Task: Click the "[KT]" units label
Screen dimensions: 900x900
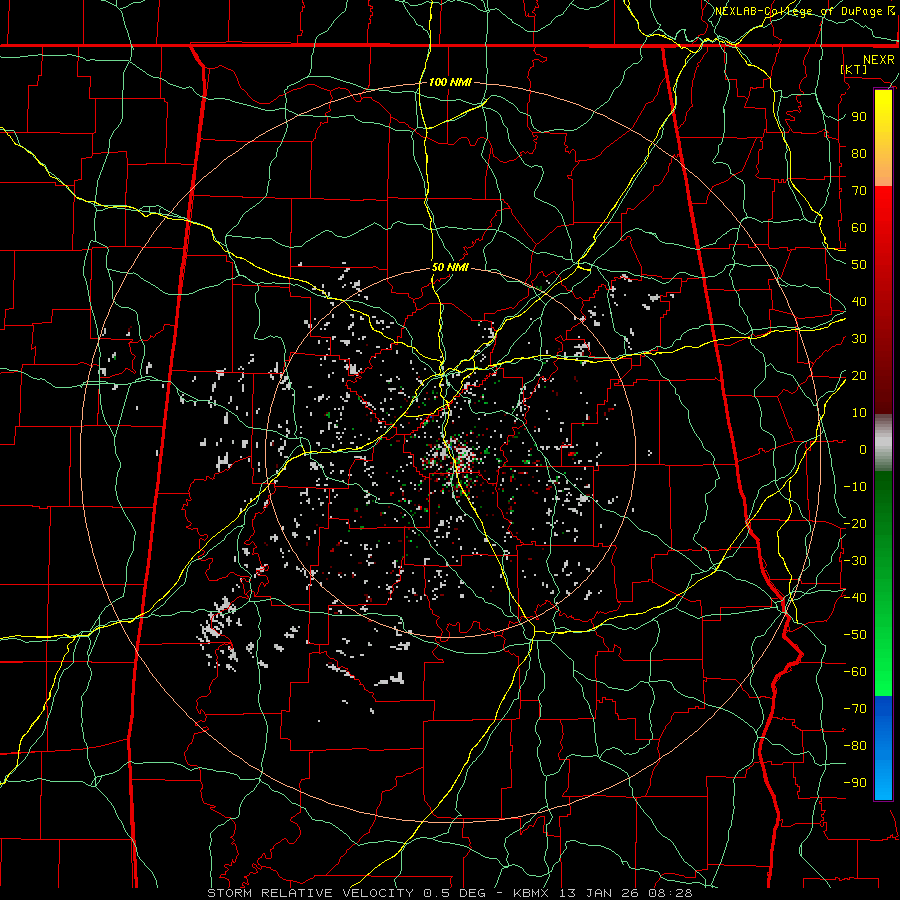Action: pos(854,69)
